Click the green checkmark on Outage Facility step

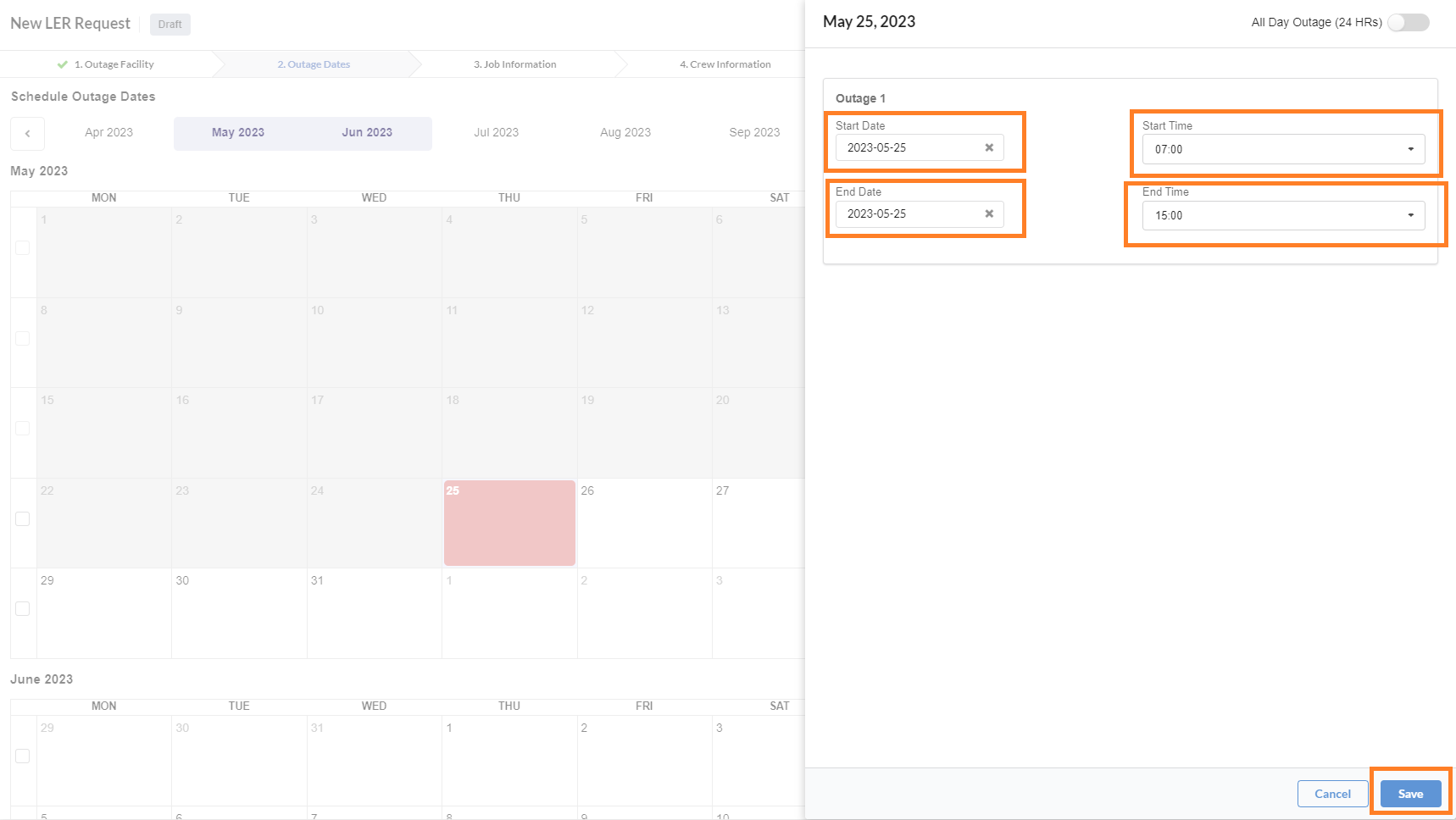(x=62, y=64)
